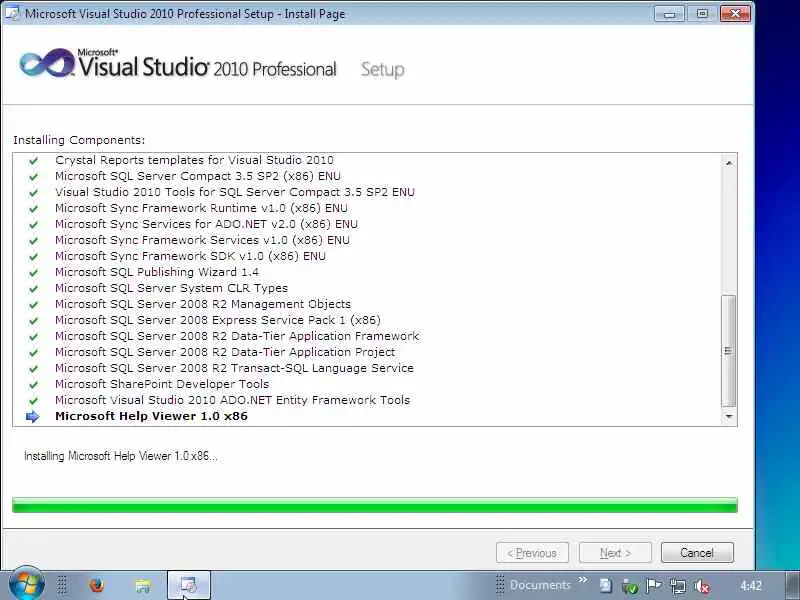Click the scroll up arrow in components list
800x600 pixels.
pyautogui.click(x=729, y=163)
